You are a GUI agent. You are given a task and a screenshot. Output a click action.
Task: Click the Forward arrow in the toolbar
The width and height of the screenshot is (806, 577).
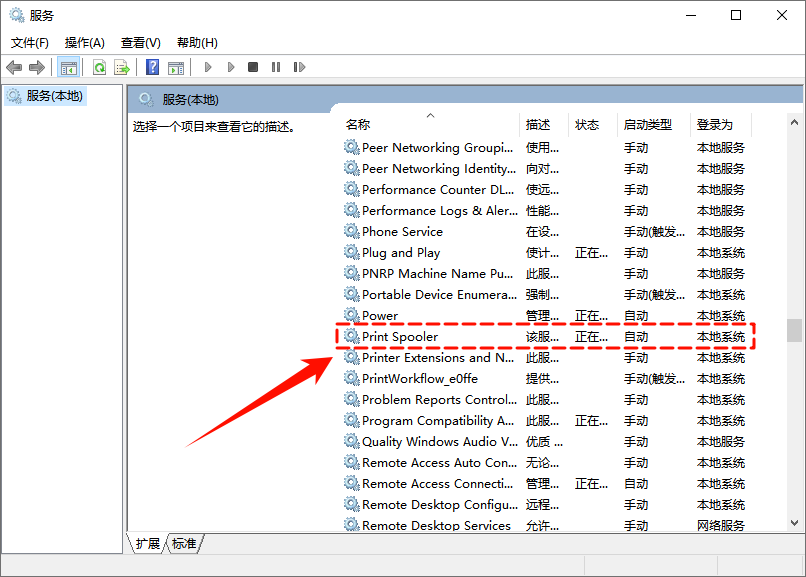pos(37,67)
